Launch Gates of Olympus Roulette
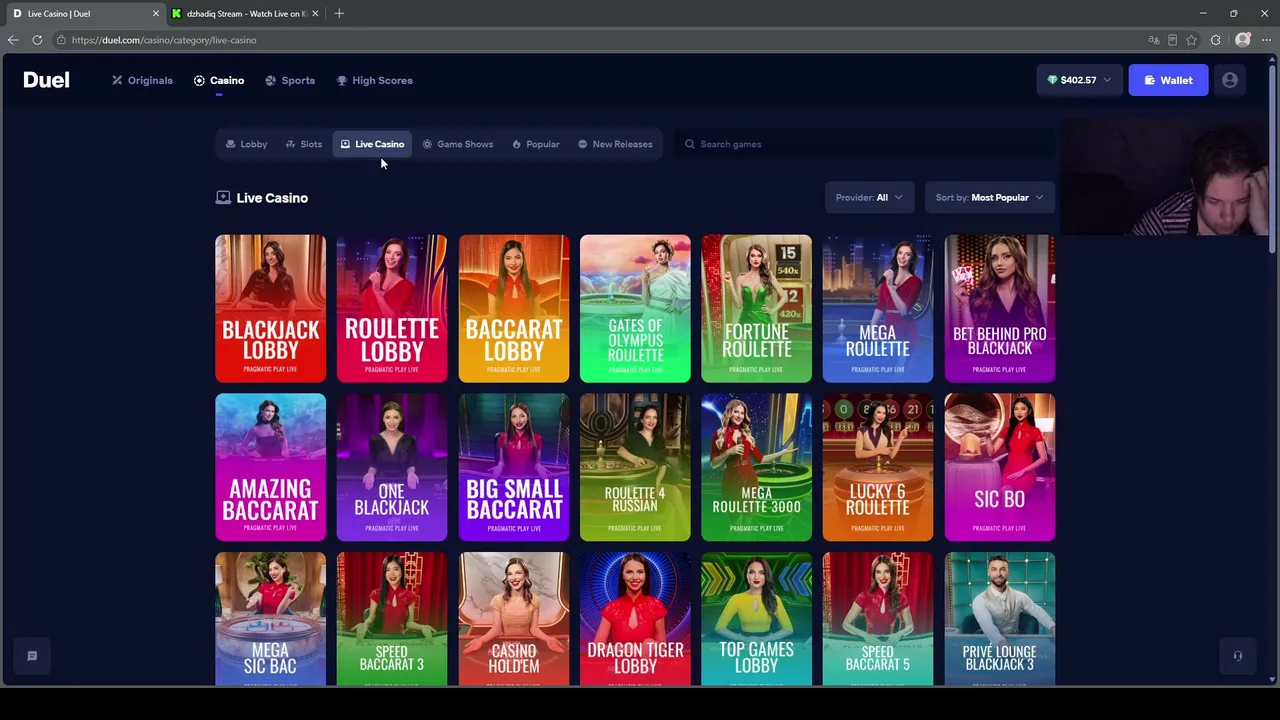The image size is (1280, 720). click(x=635, y=308)
